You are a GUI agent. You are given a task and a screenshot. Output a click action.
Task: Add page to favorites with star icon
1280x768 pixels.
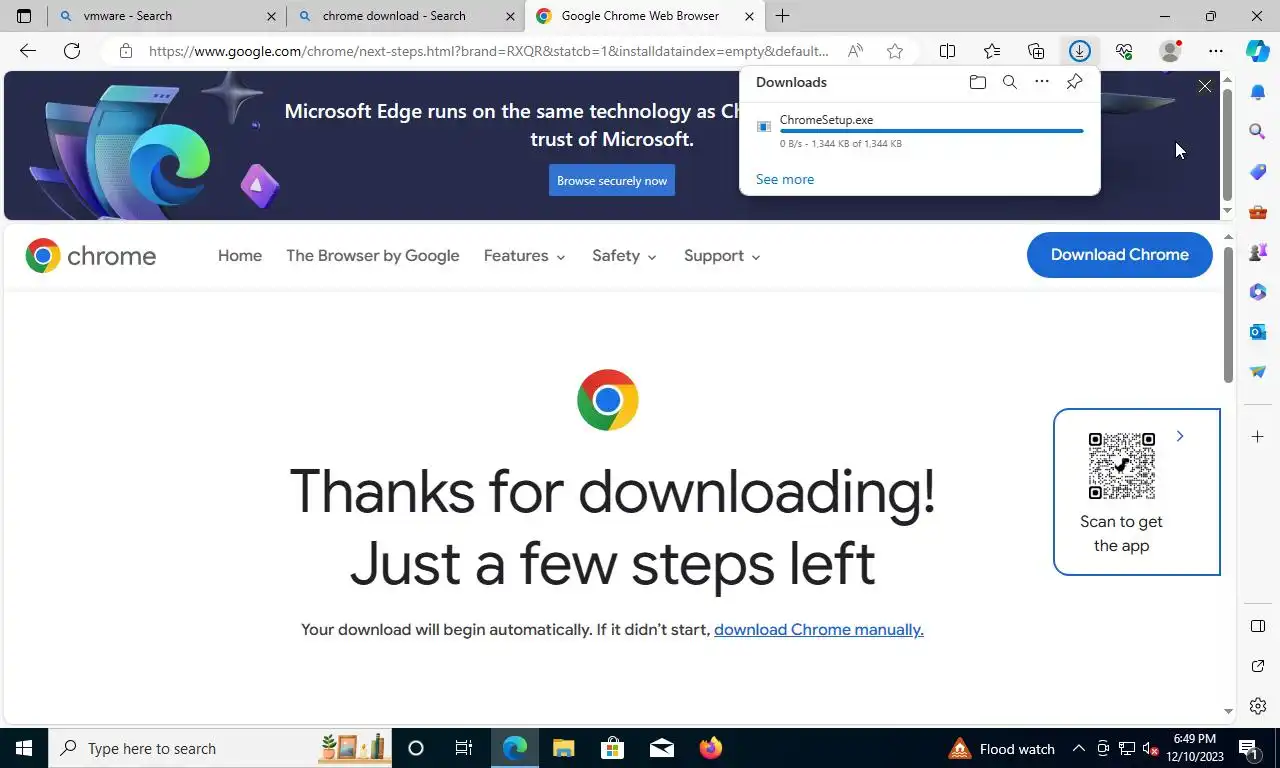(895, 51)
